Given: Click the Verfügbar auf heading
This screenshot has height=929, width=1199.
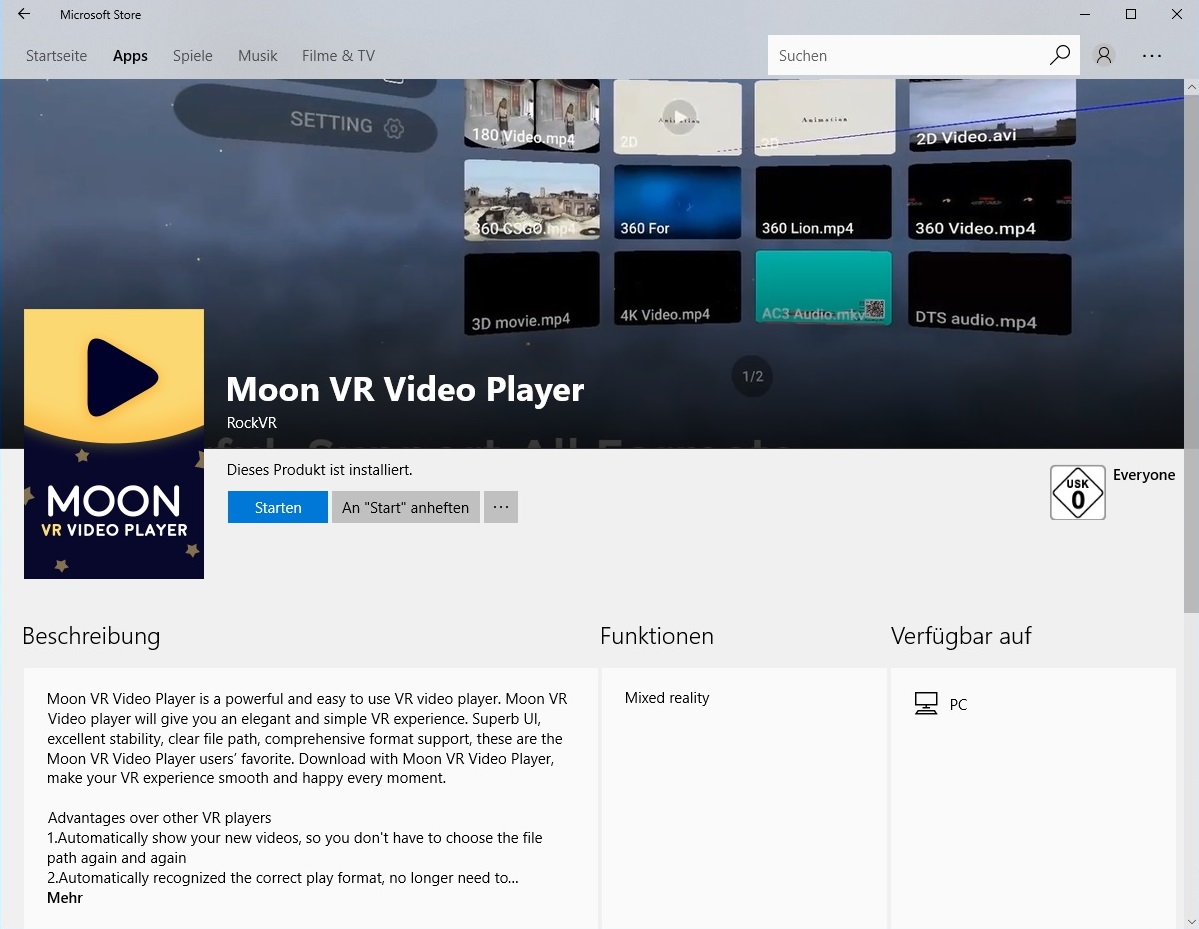Looking at the screenshot, I should pyautogui.click(x=961, y=636).
